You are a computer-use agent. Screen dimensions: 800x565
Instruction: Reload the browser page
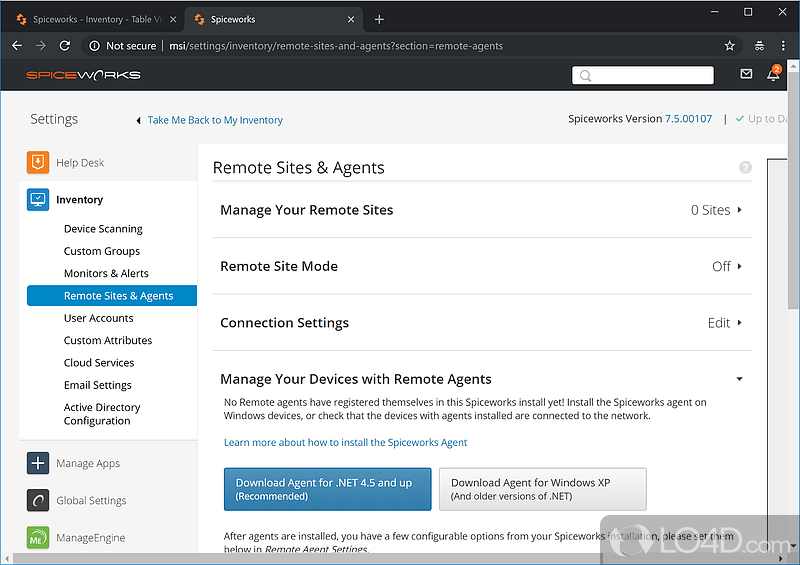click(65, 46)
